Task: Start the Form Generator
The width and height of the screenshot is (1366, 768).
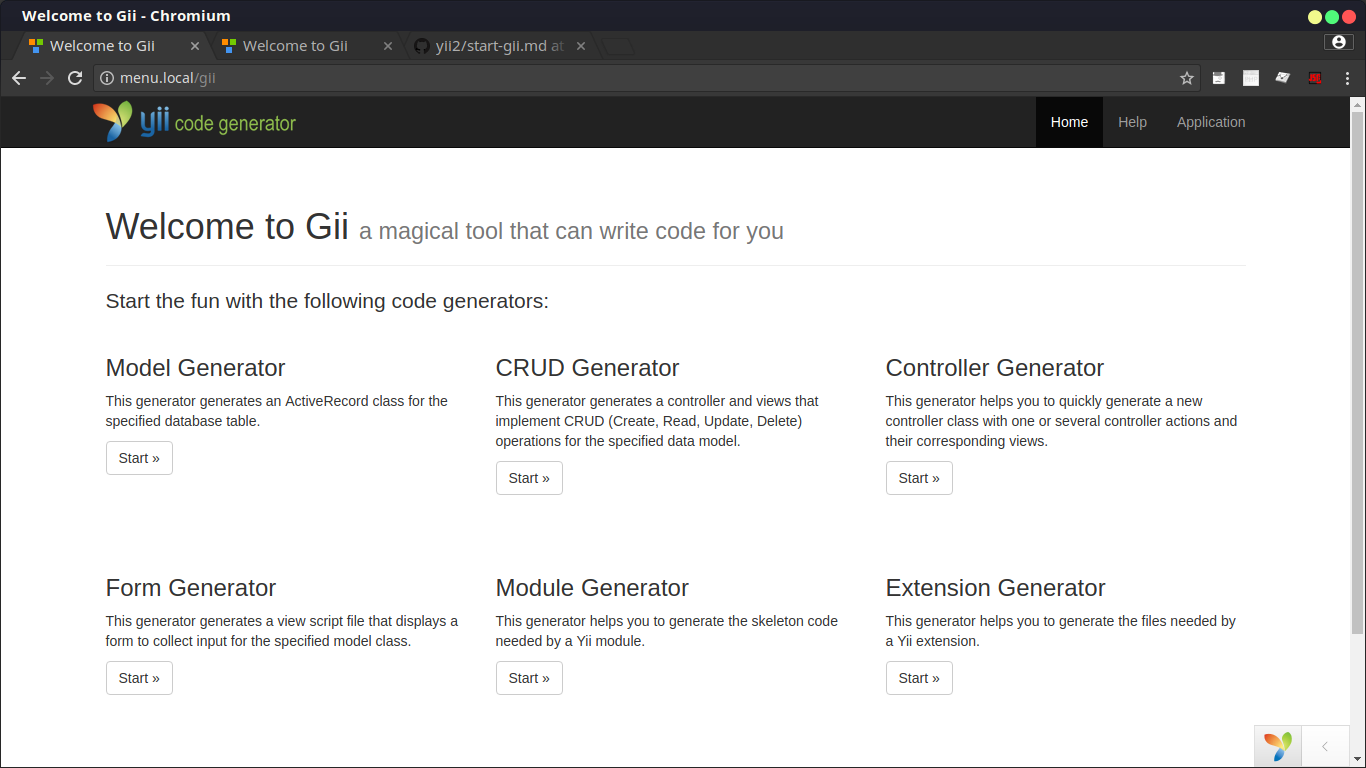Action: pos(139,678)
